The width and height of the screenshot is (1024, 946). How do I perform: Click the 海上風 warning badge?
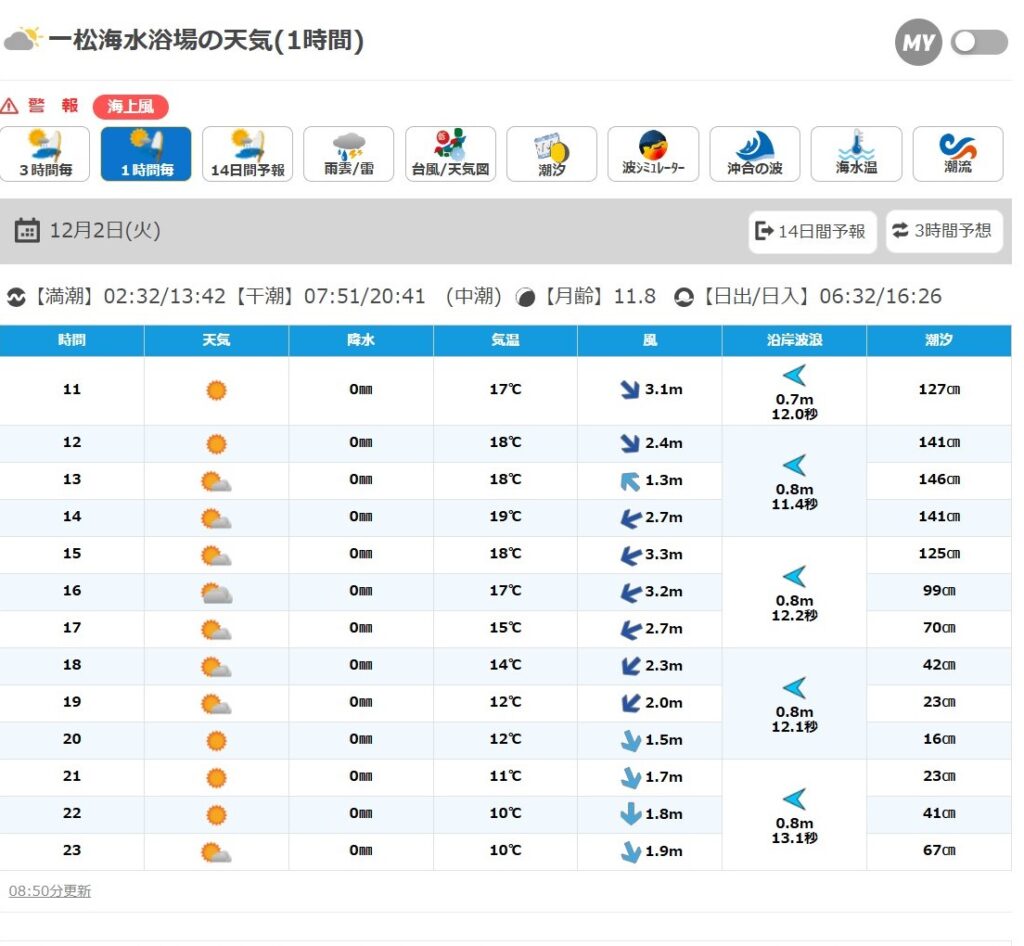[x=130, y=106]
